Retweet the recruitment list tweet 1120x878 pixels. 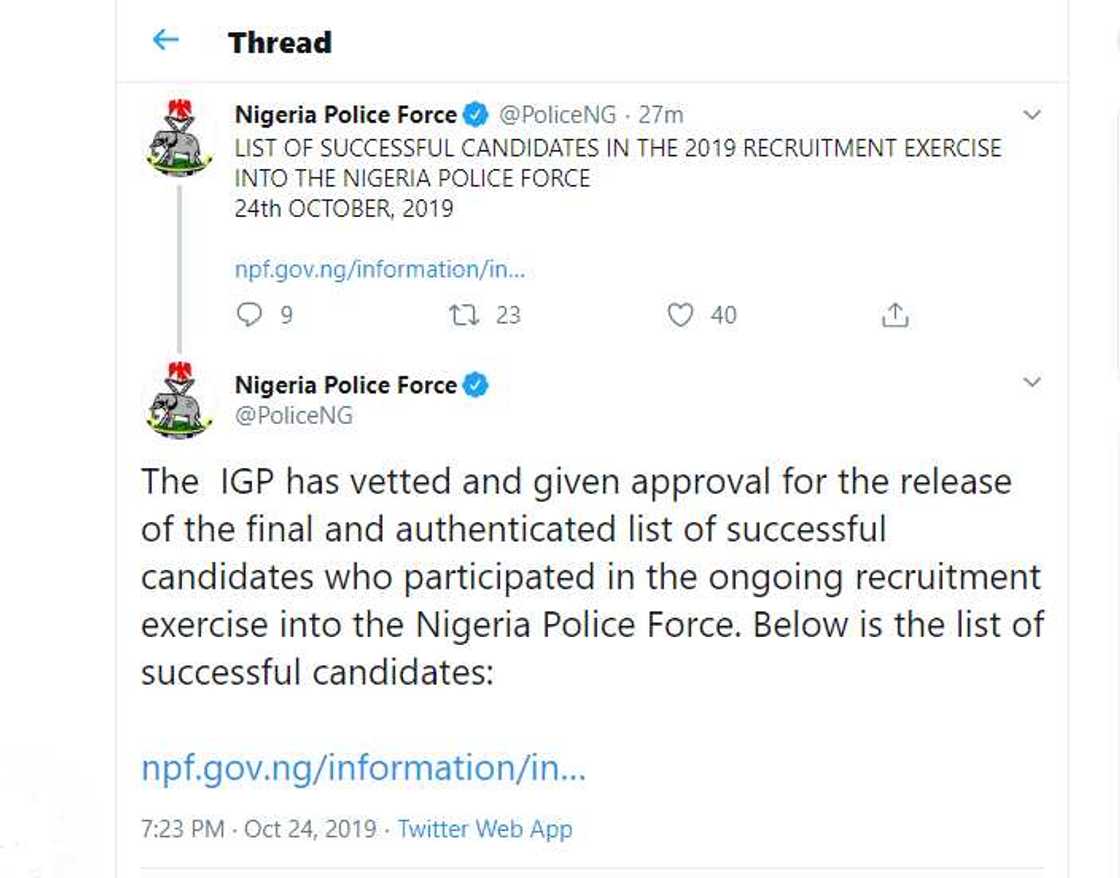[x=463, y=315]
